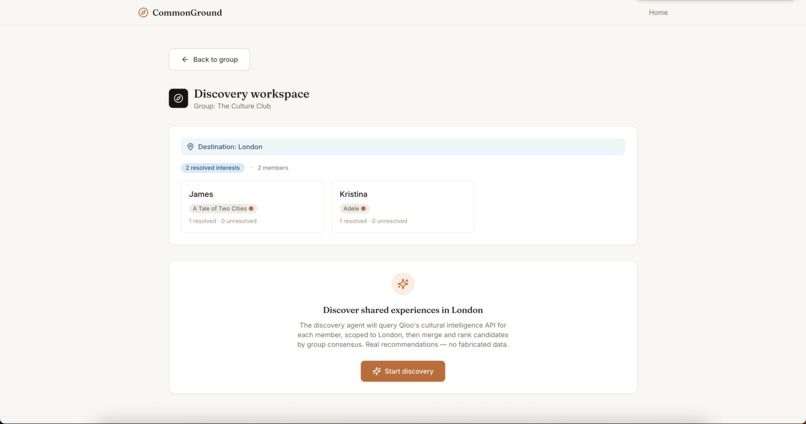Click the 'A Tale of Two Cities' interest tag
This screenshot has width=806, height=424.
pyautogui.click(x=223, y=209)
